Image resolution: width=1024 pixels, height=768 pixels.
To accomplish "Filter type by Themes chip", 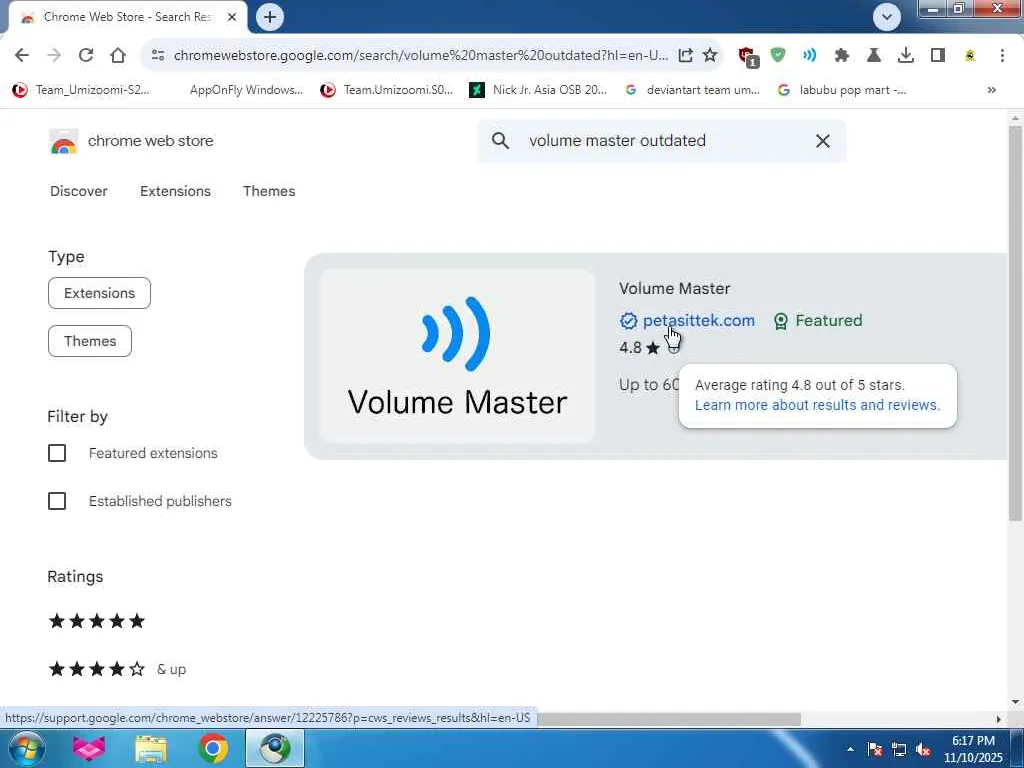I will (90, 341).
